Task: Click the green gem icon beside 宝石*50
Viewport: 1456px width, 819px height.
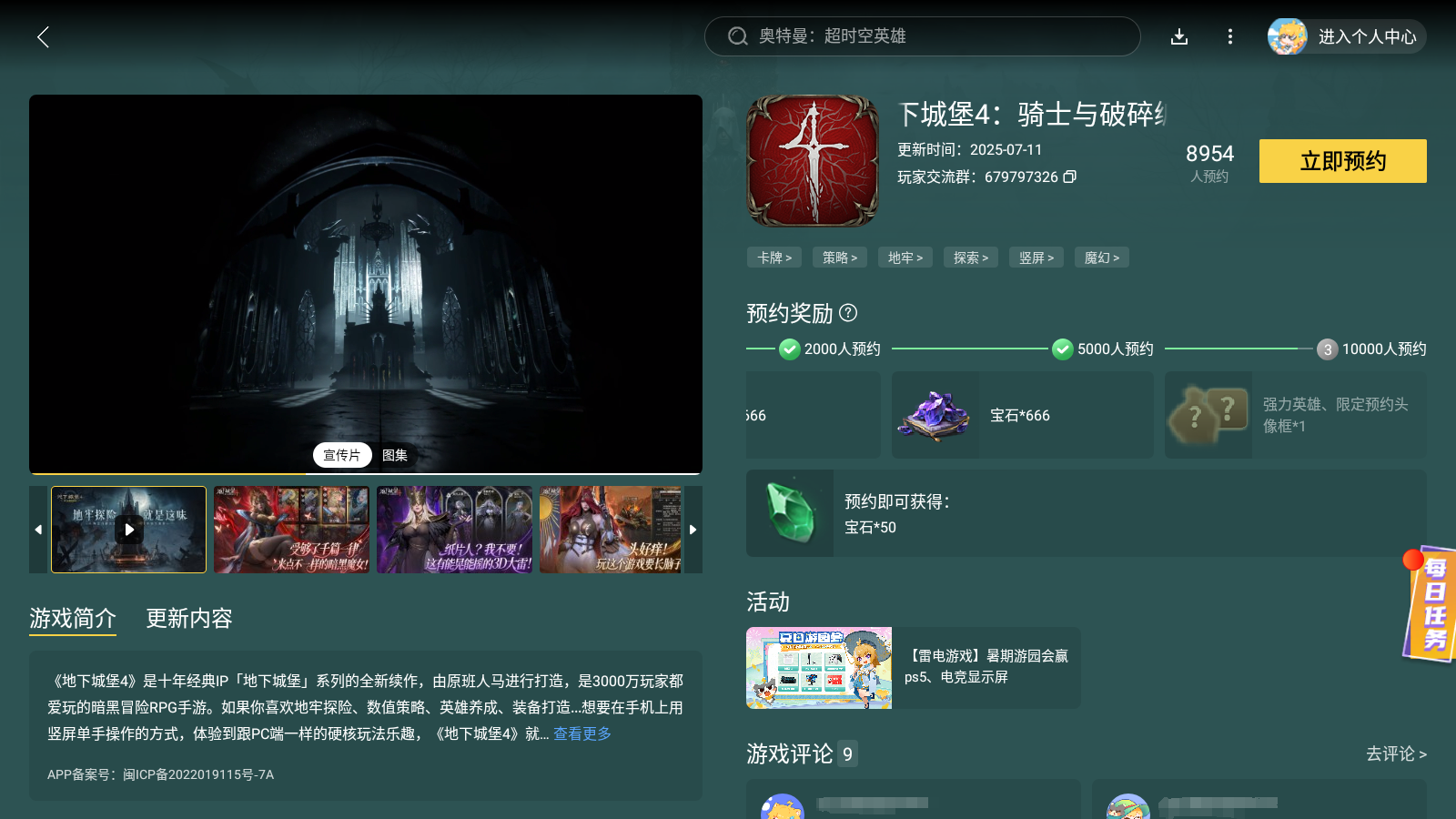Action: click(789, 512)
